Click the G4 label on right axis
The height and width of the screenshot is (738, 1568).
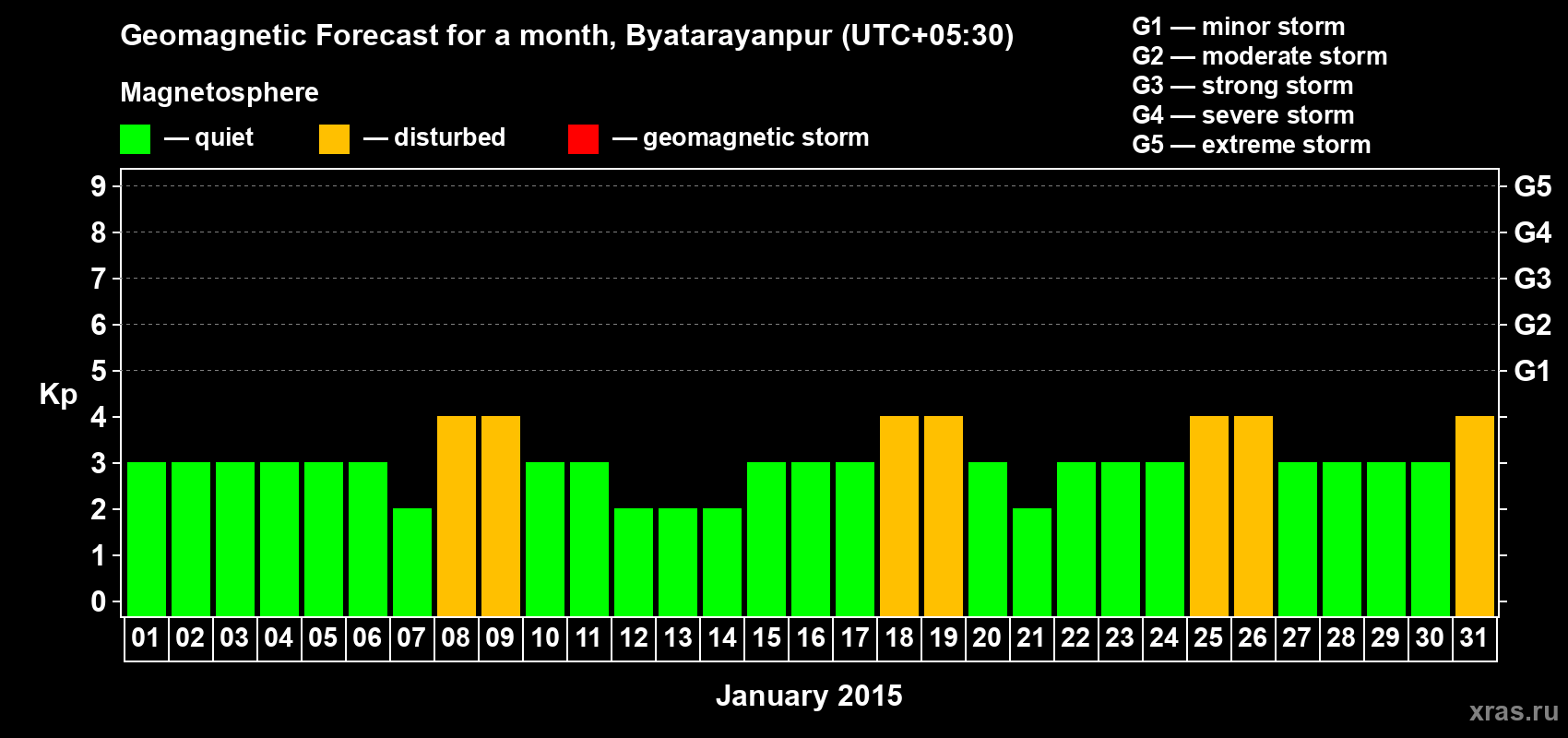point(1533,232)
